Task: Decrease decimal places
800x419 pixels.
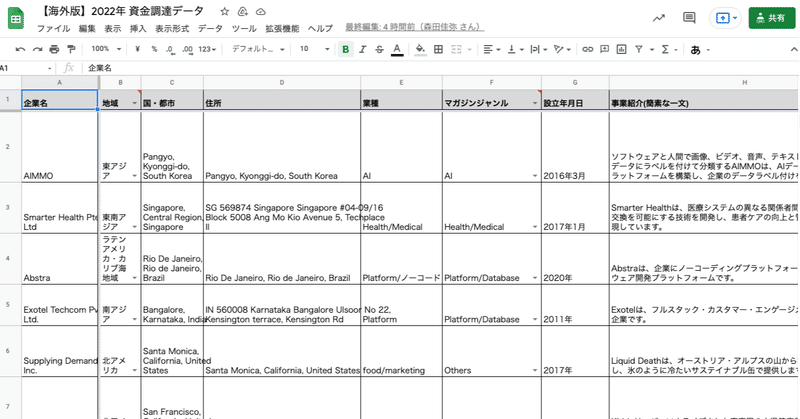Action: (170, 50)
